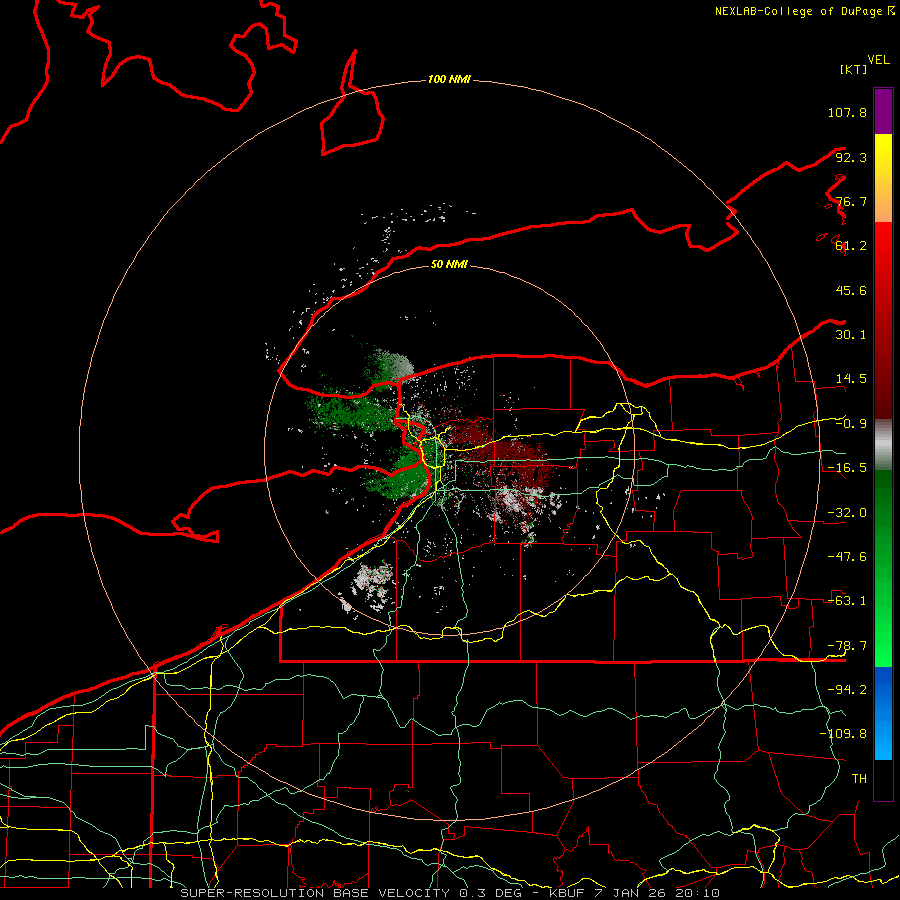The image size is (900, 900).
Task: Select the -32.0 scale value
Action: tap(847, 513)
